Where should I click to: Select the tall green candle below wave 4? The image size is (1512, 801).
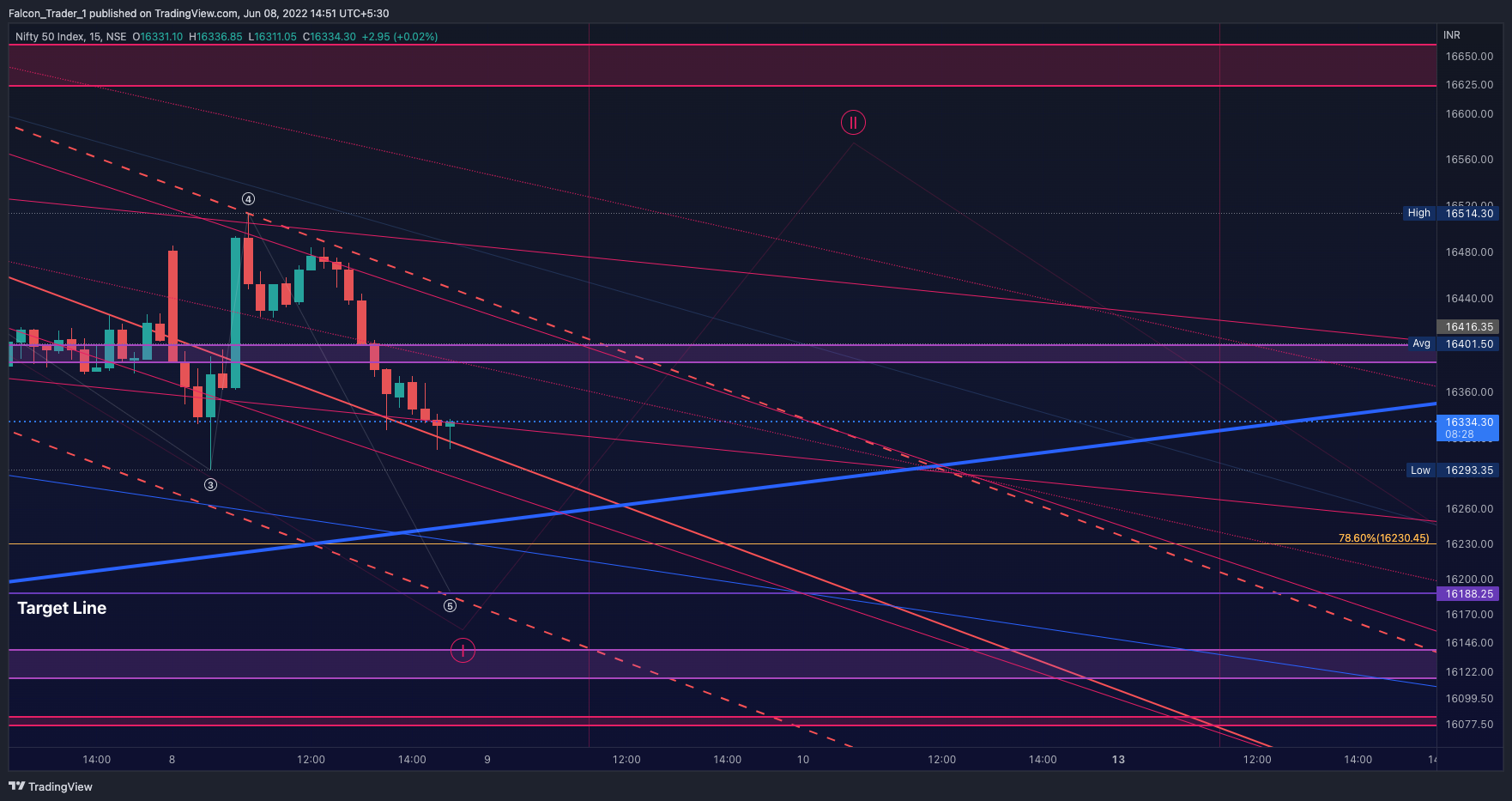[x=235, y=313]
